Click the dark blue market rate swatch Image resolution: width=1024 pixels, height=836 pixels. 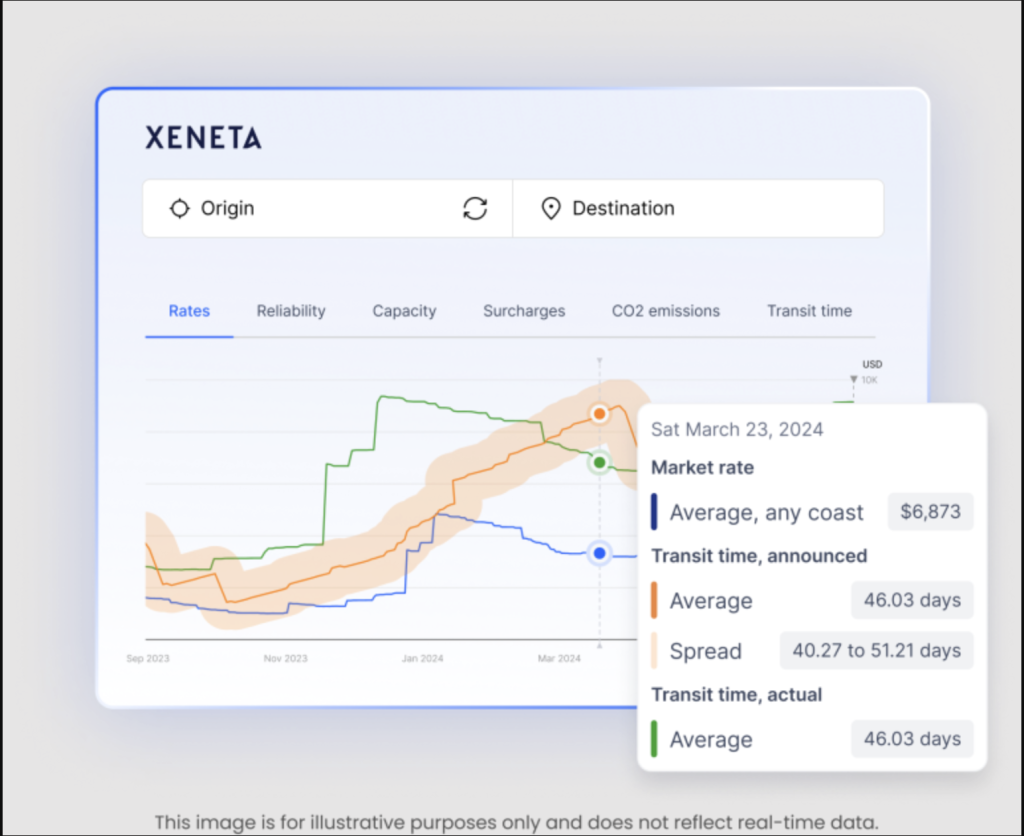654,511
